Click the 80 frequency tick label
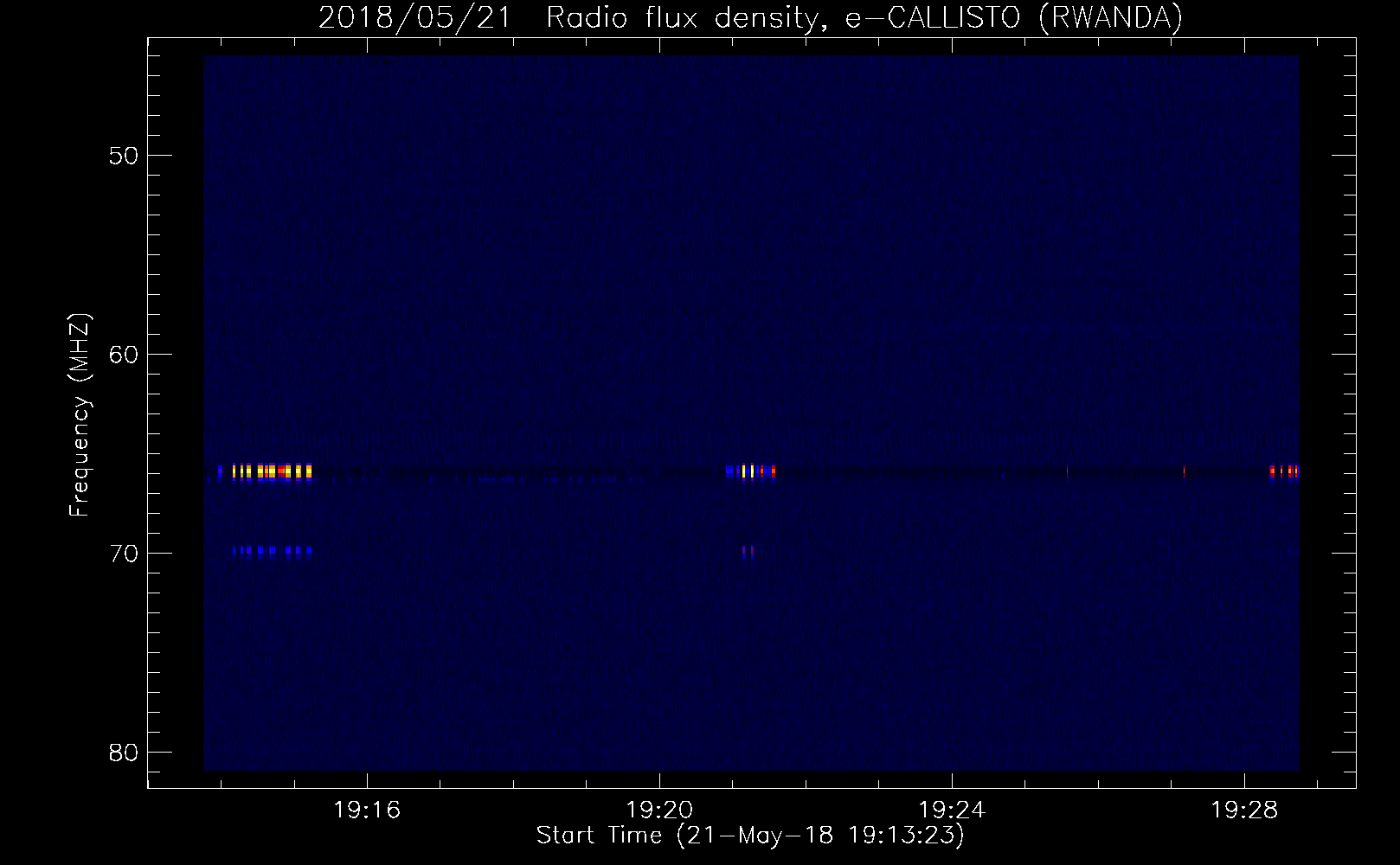Image resolution: width=1400 pixels, height=865 pixels. [x=122, y=752]
